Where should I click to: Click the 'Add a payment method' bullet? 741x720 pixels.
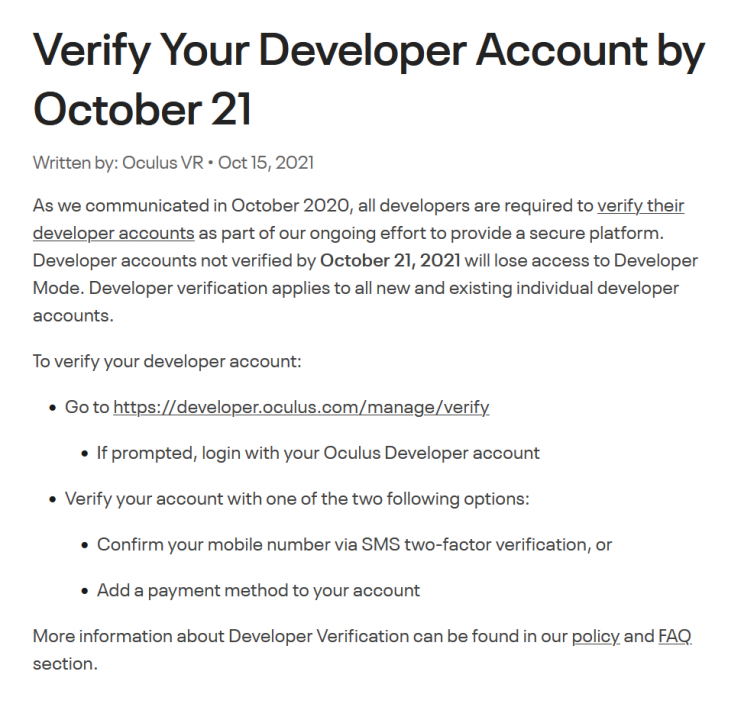pyautogui.click(x=258, y=590)
